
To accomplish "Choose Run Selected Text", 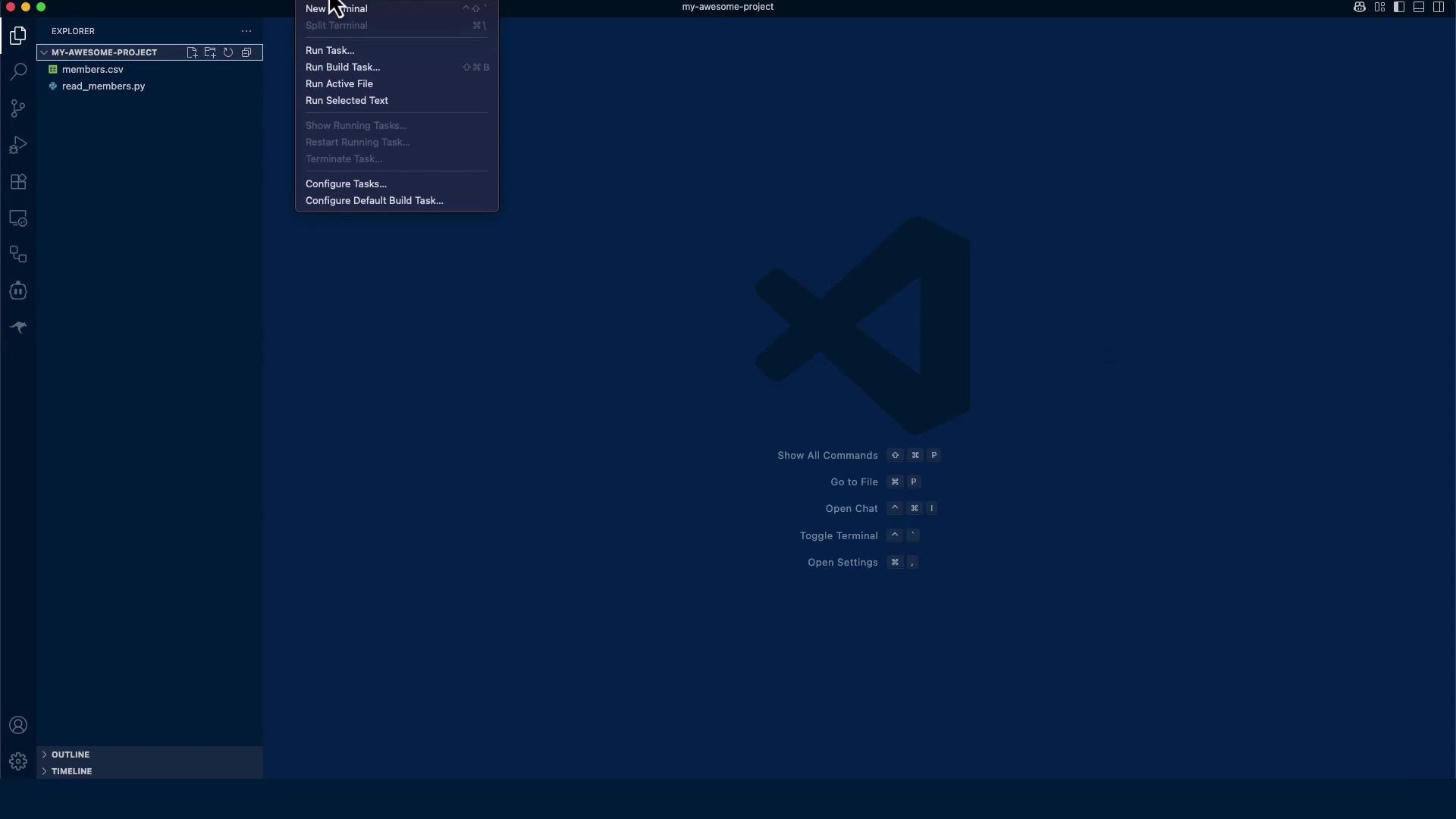I will 397,100.
